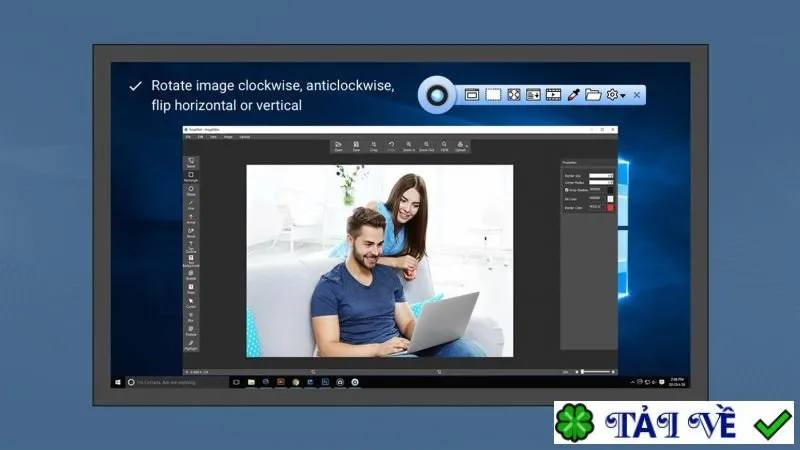This screenshot has height=450, width=800.
Task: Select the fullscreen capture icon
Action: click(513, 95)
